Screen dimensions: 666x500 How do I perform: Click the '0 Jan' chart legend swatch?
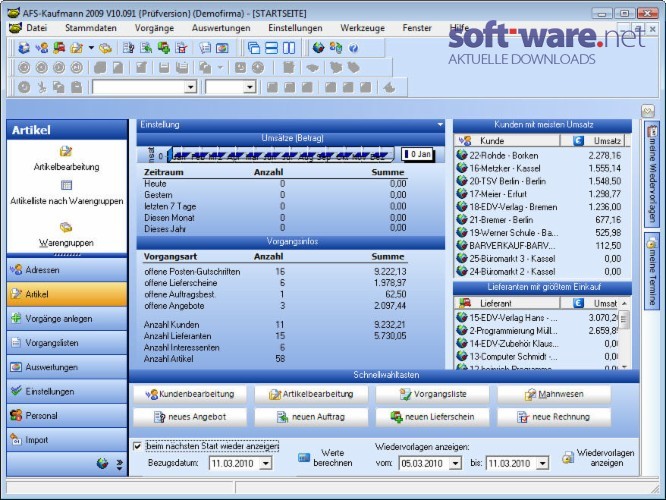(407, 154)
